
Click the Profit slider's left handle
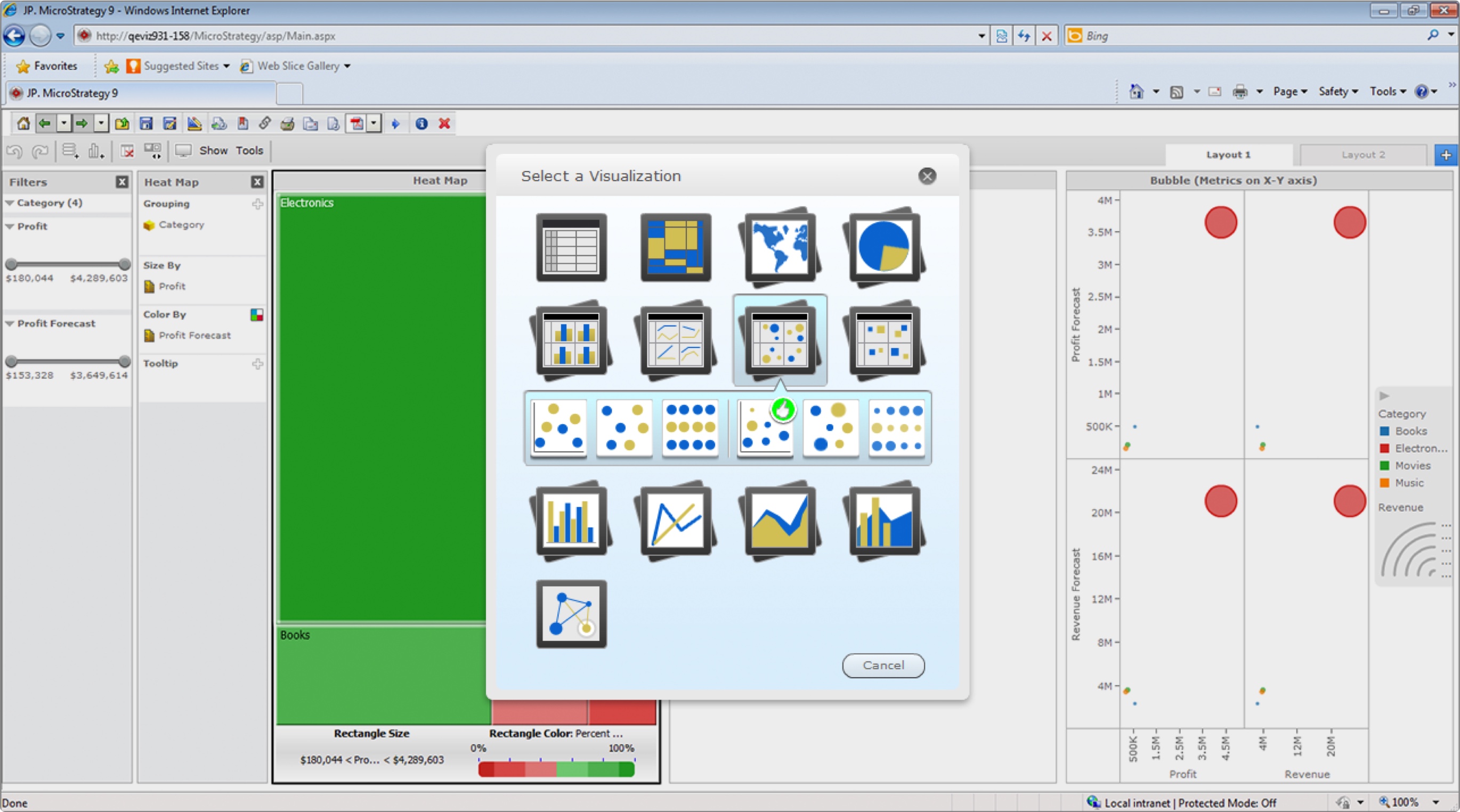11,264
